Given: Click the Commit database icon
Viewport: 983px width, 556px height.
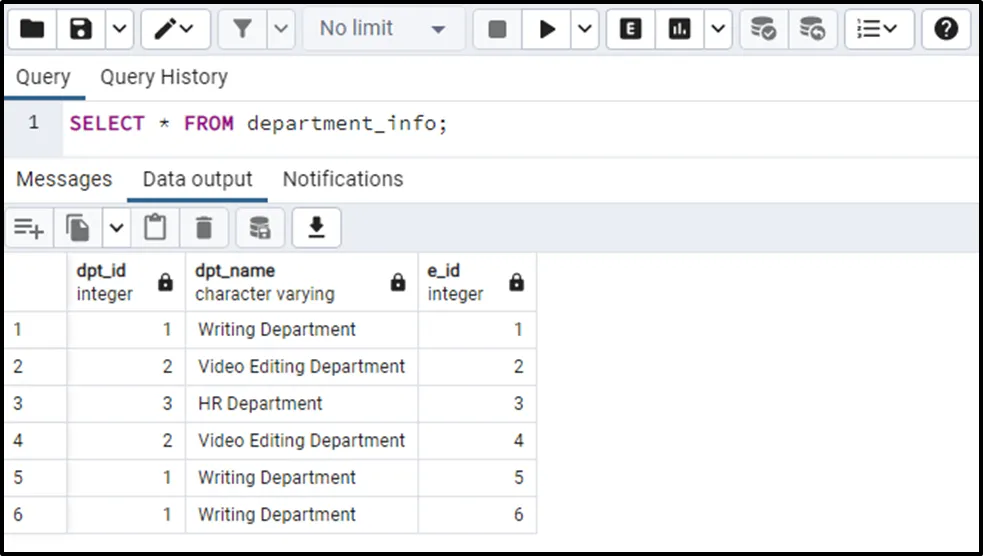Looking at the screenshot, I should 764,29.
